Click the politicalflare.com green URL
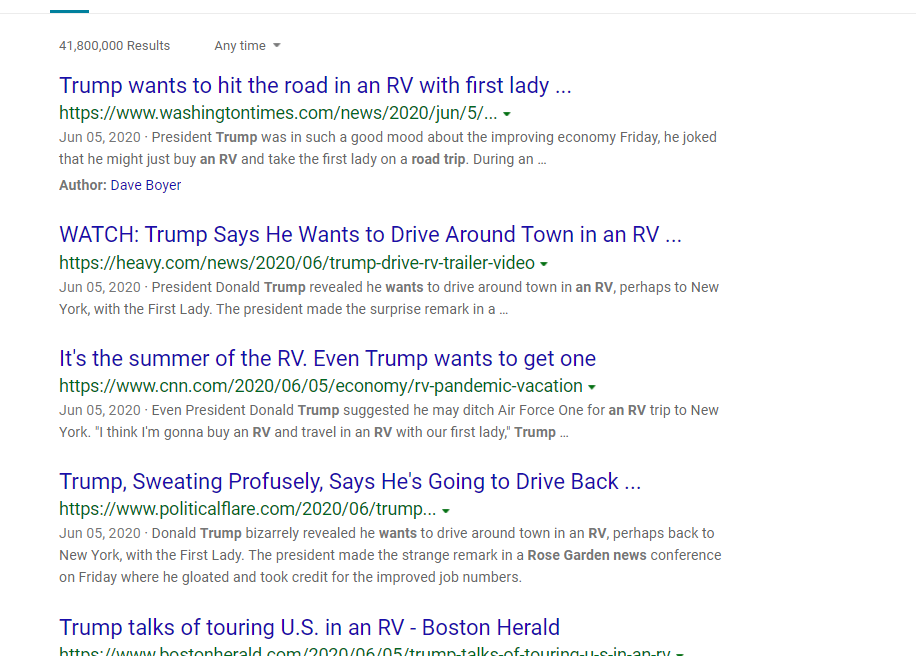 pos(248,509)
